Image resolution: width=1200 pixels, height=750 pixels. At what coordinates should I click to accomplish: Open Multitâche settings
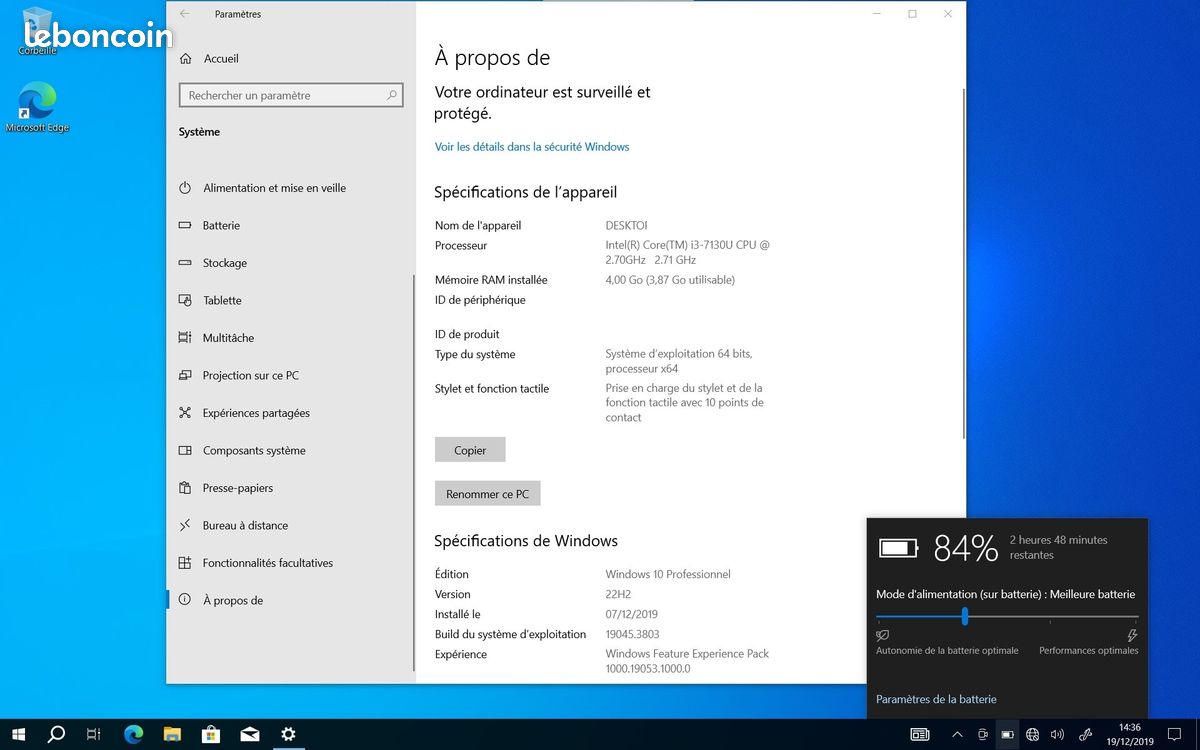[228, 338]
